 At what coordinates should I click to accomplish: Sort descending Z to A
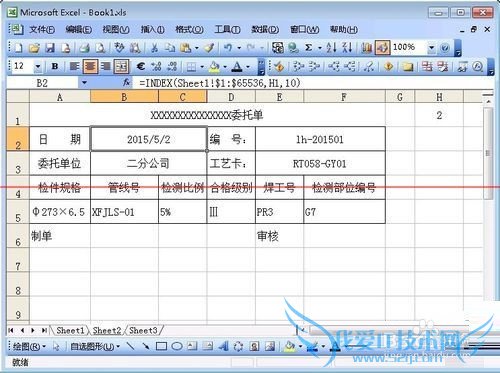347,48
